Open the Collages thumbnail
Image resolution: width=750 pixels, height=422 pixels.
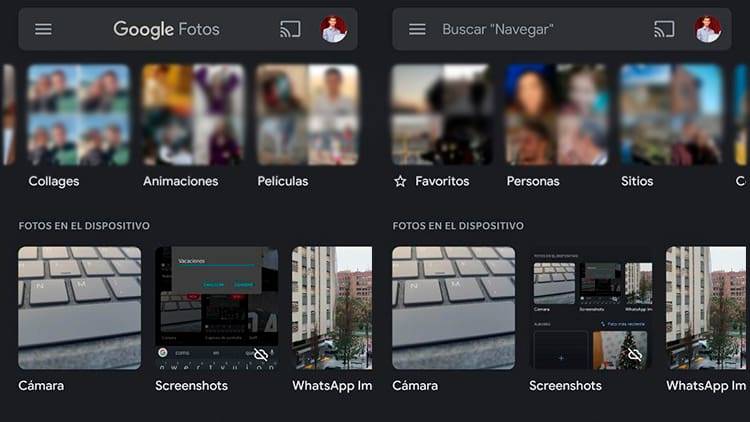79,115
